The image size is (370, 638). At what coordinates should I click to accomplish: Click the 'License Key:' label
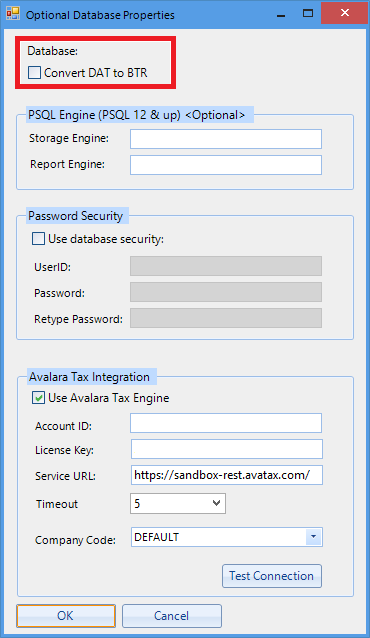(64, 450)
